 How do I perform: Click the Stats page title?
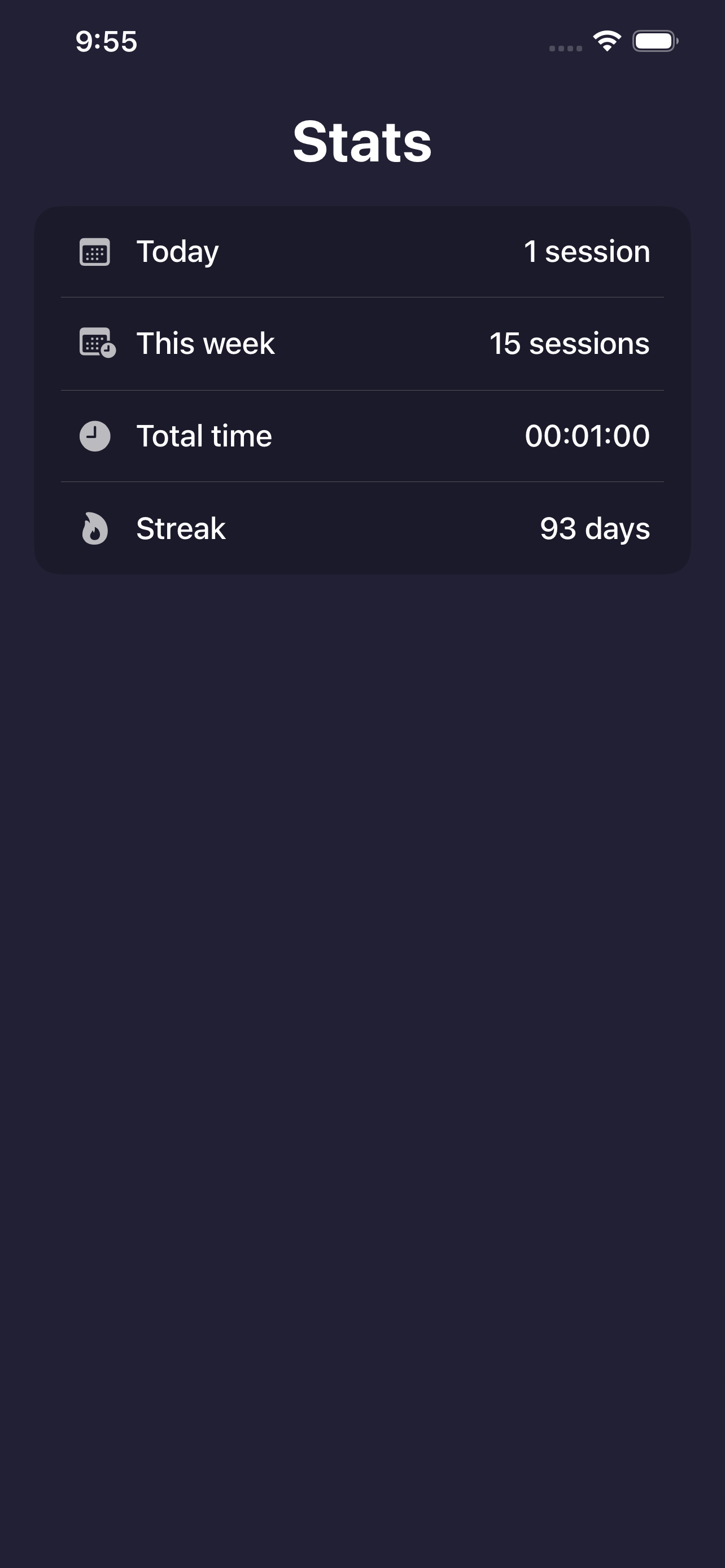(362, 142)
